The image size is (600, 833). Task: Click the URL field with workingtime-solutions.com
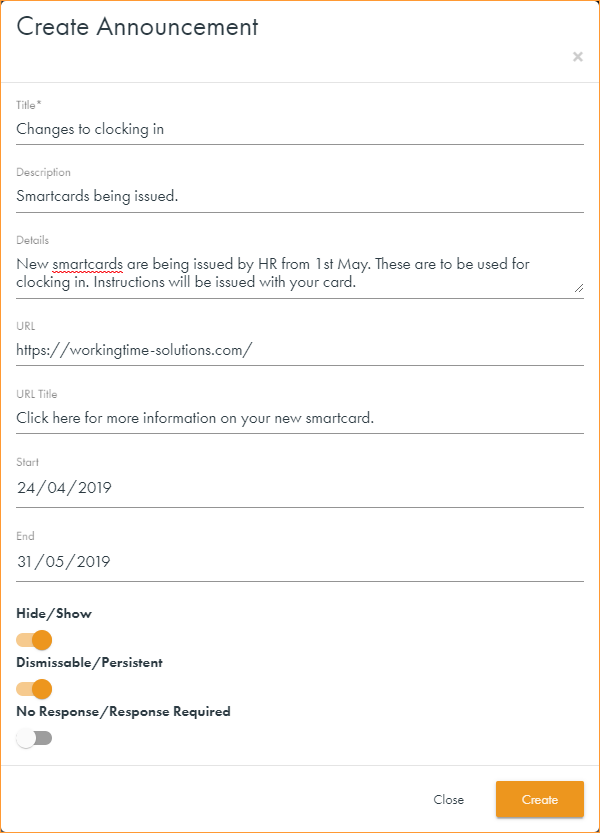pos(300,350)
